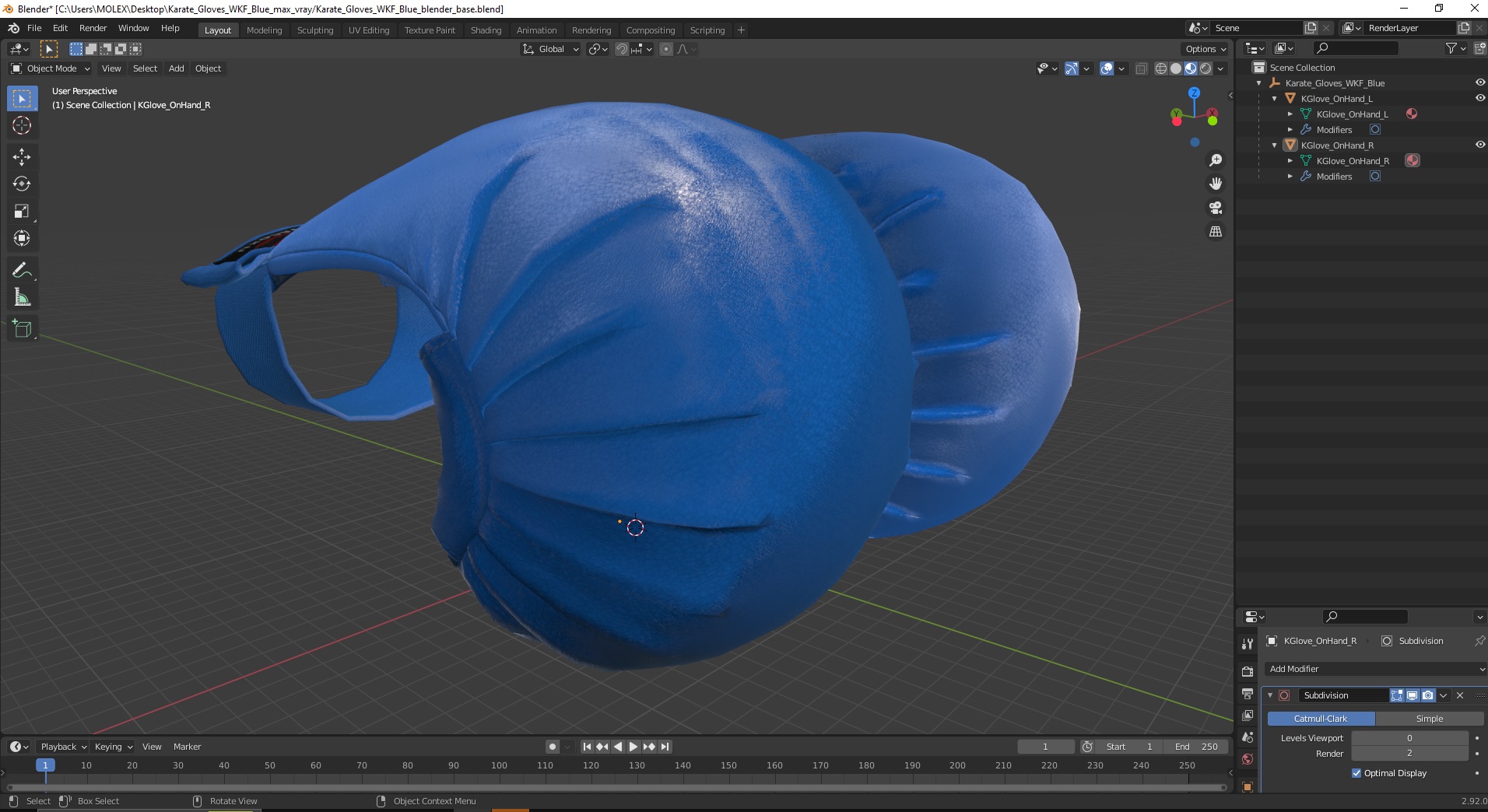Select the Transform tool
The width and height of the screenshot is (1488, 812).
[x=22, y=239]
